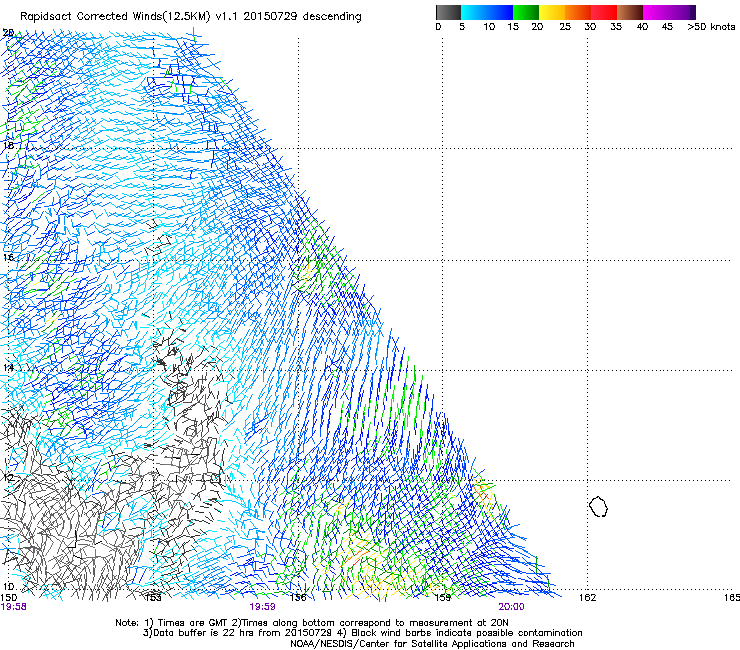Click the magenta-purple 40-50 knots color segment

(669, 12)
